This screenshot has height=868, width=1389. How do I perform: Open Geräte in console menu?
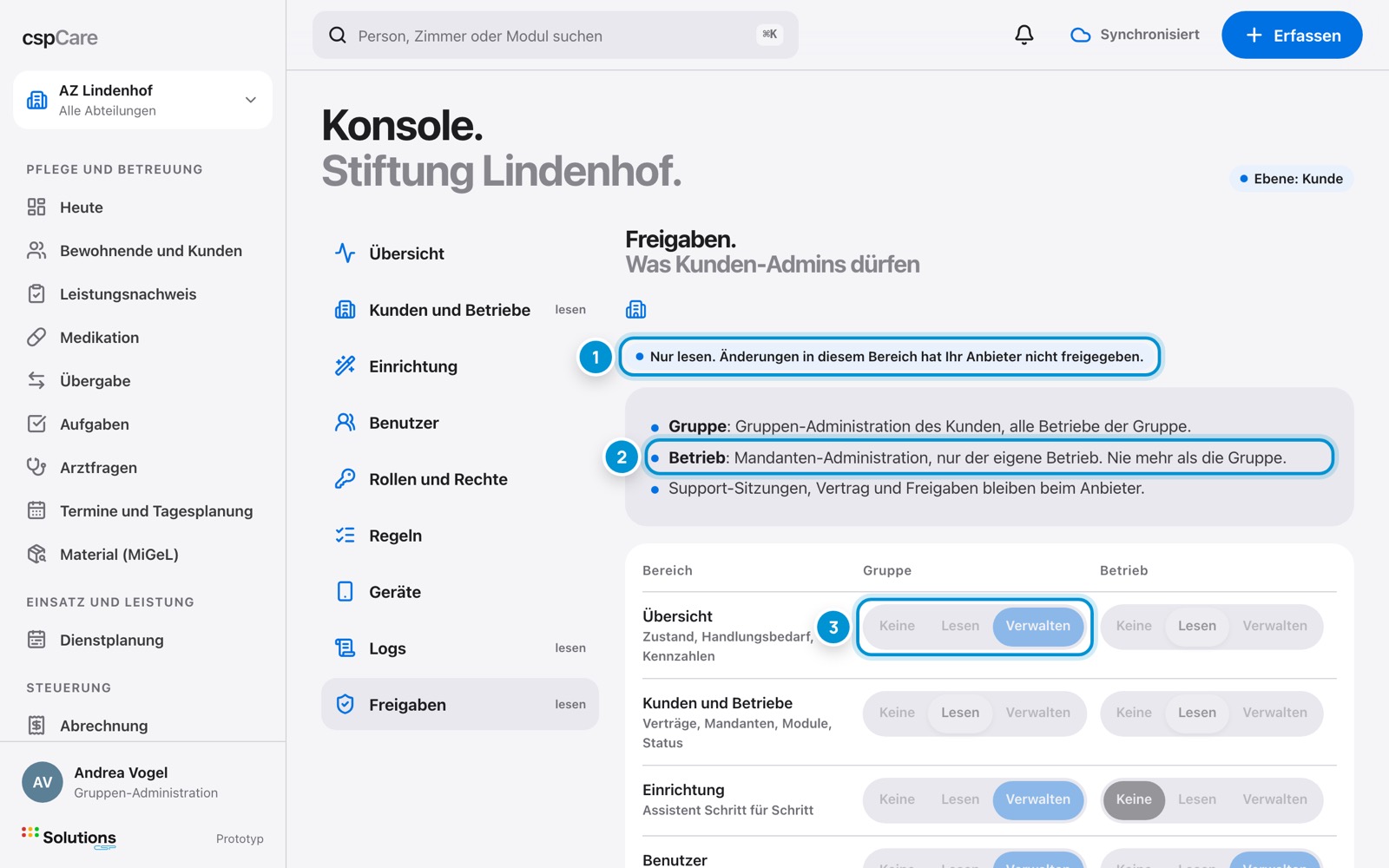click(x=460, y=592)
